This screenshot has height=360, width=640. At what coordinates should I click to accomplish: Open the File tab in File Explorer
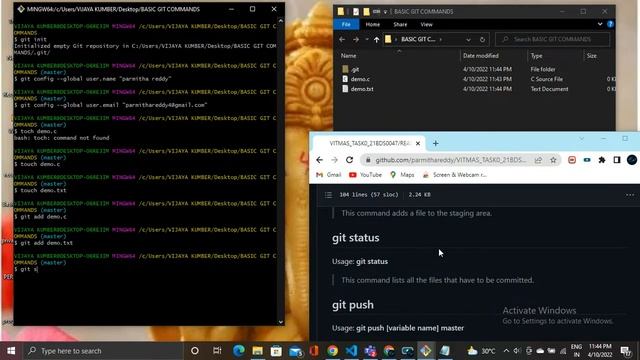click(346, 24)
